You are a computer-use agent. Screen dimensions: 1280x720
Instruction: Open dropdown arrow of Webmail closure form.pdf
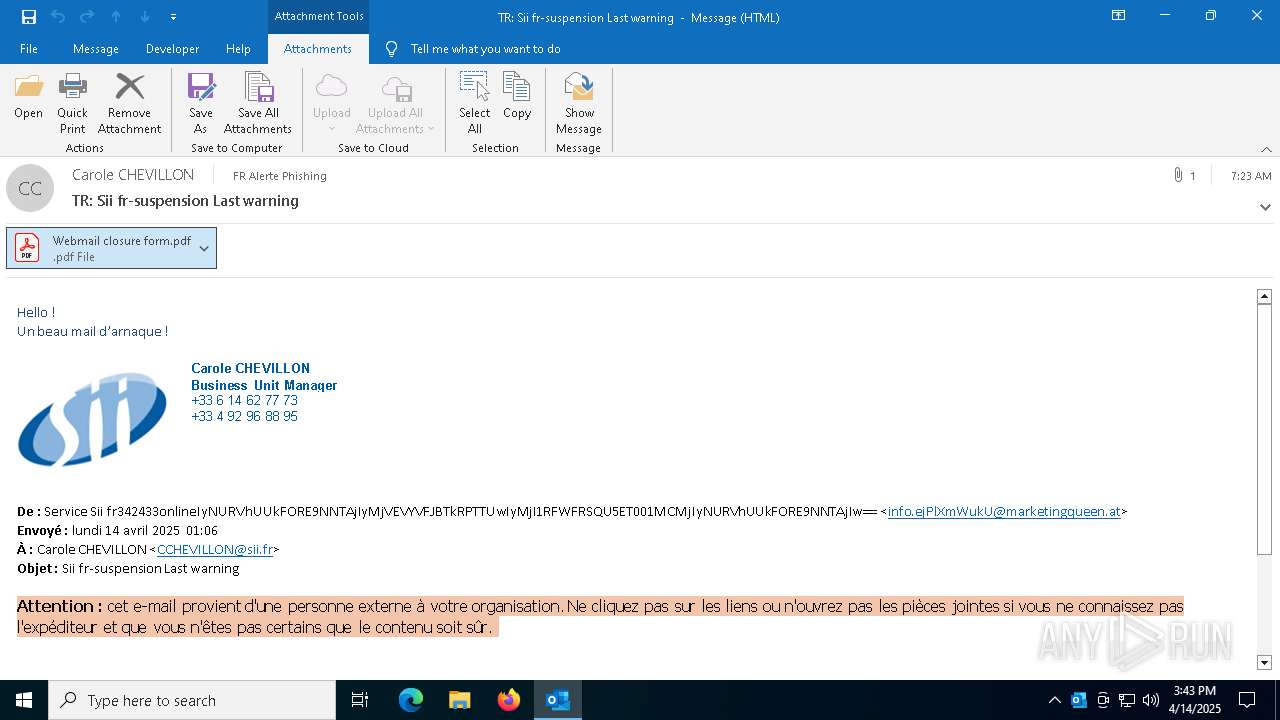pos(204,248)
